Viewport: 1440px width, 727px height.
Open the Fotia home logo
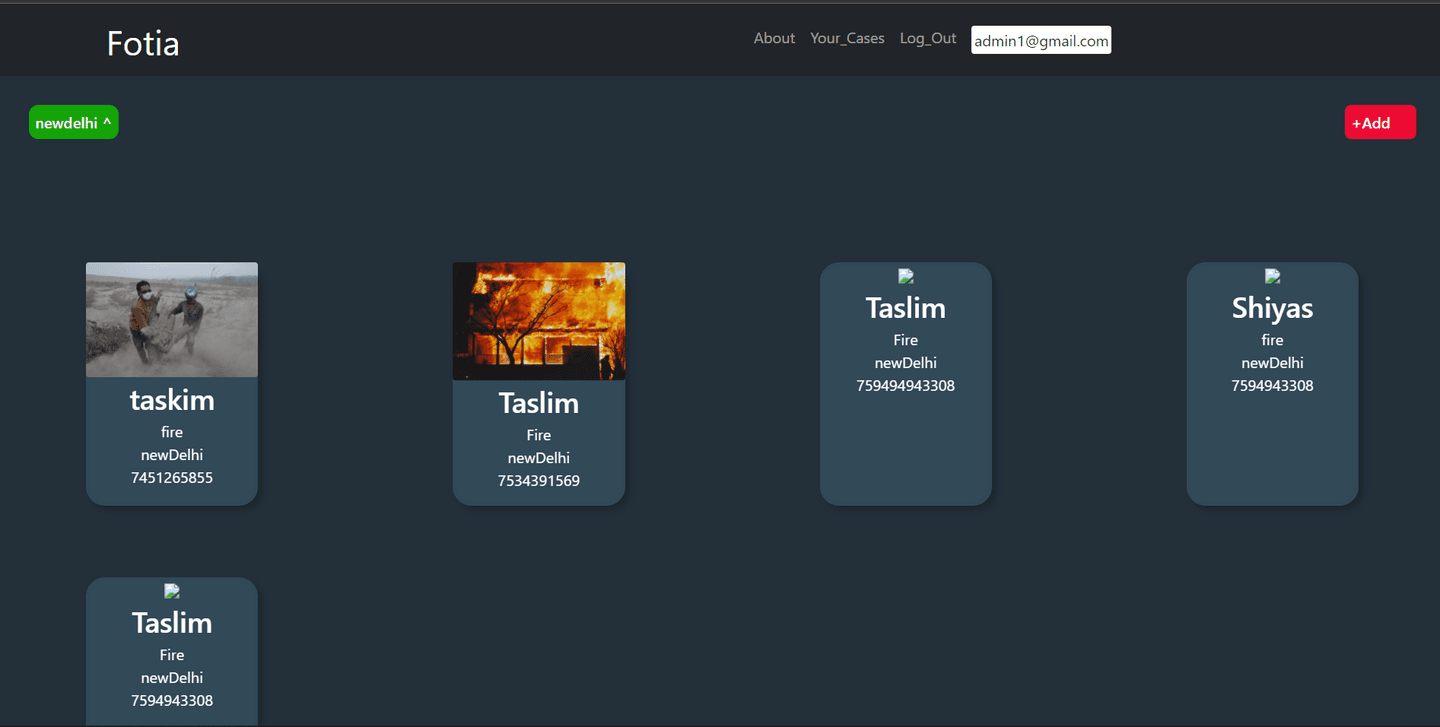pyautogui.click(x=143, y=44)
